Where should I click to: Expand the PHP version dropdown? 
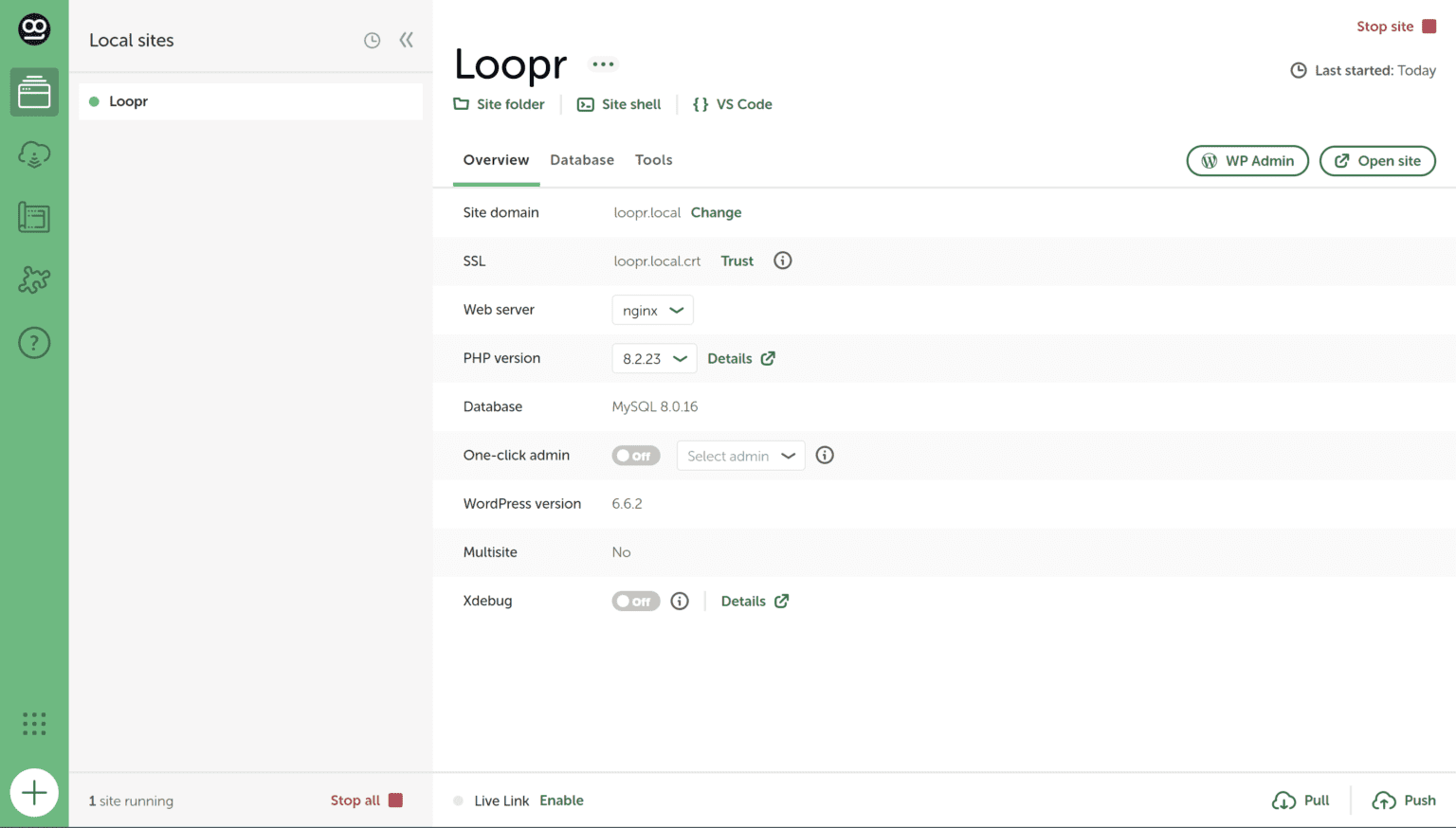654,358
